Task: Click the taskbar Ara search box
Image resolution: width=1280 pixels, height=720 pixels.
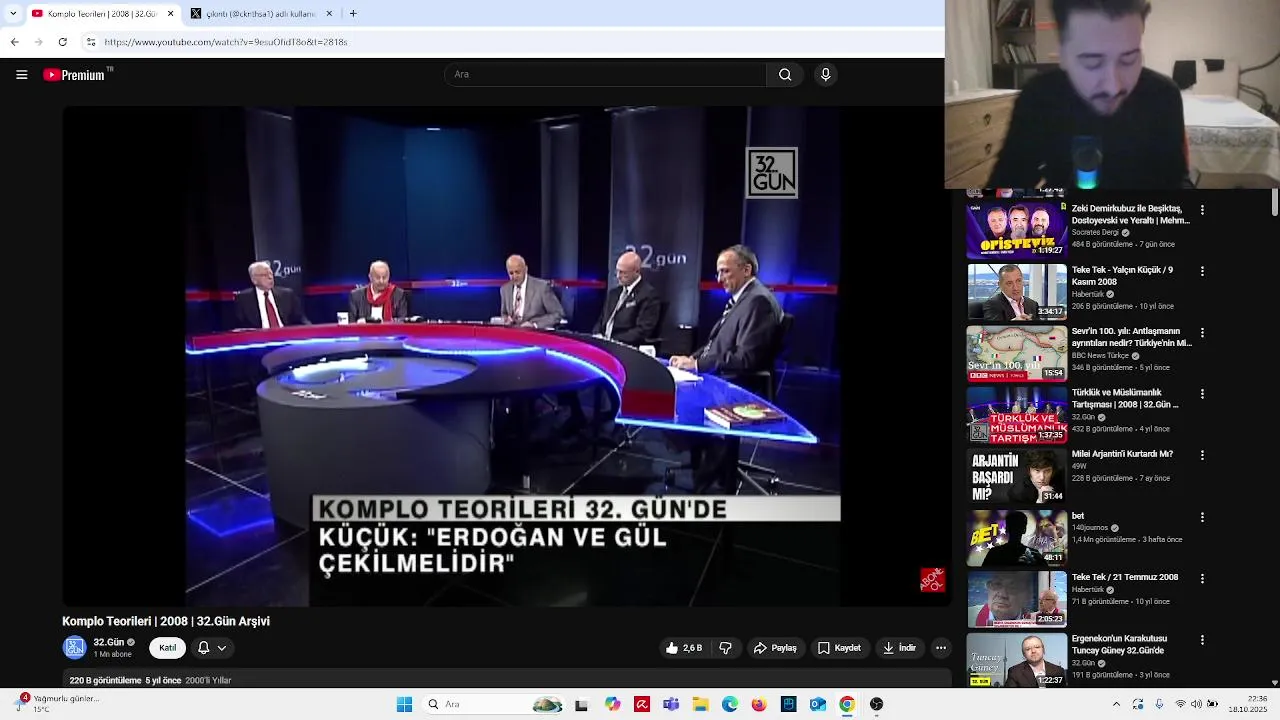Action: click(495, 704)
